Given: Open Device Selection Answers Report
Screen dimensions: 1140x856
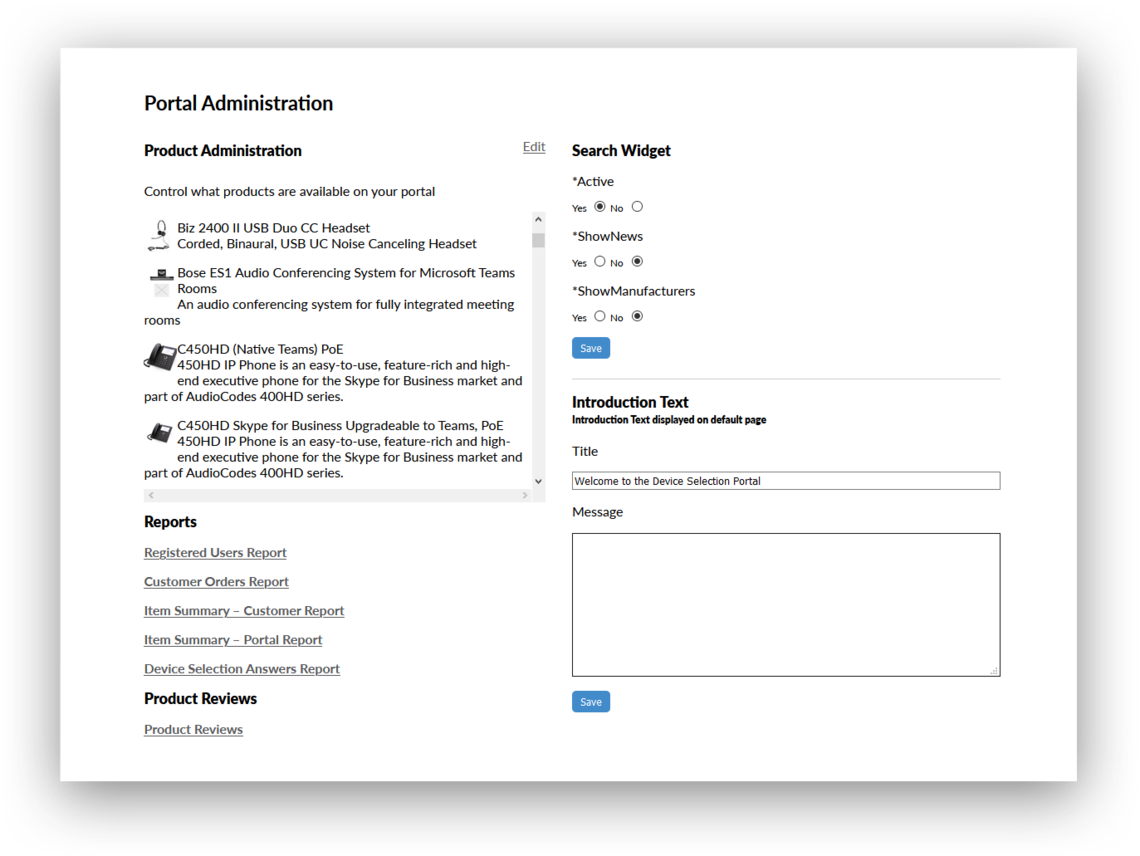Looking at the screenshot, I should pos(241,669).
